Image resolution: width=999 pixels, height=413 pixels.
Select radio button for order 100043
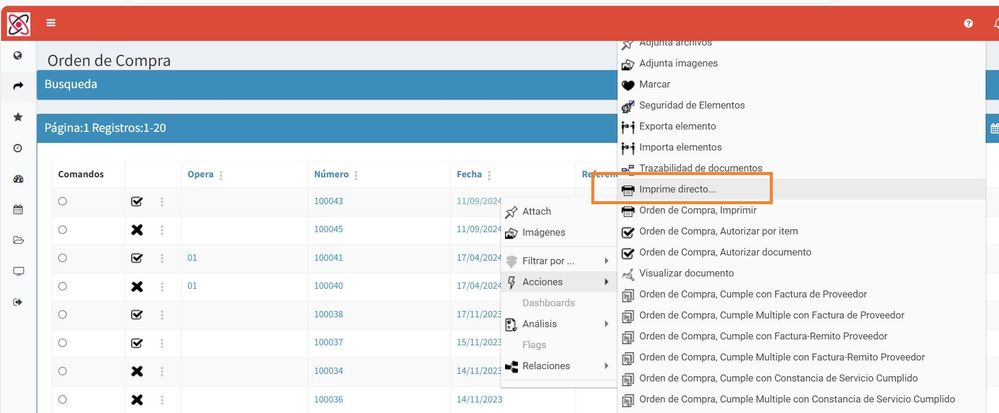[62, 201]
